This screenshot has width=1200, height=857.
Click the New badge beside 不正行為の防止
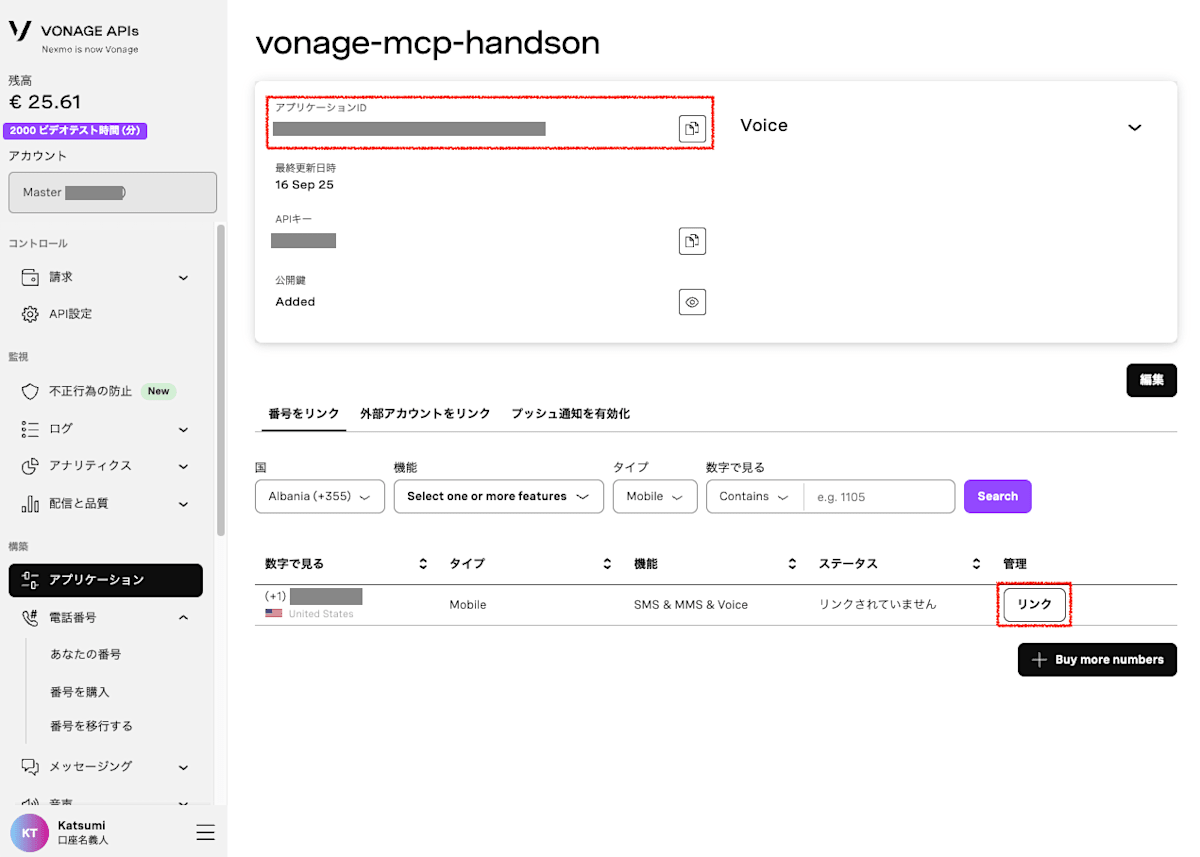point(159,391)
